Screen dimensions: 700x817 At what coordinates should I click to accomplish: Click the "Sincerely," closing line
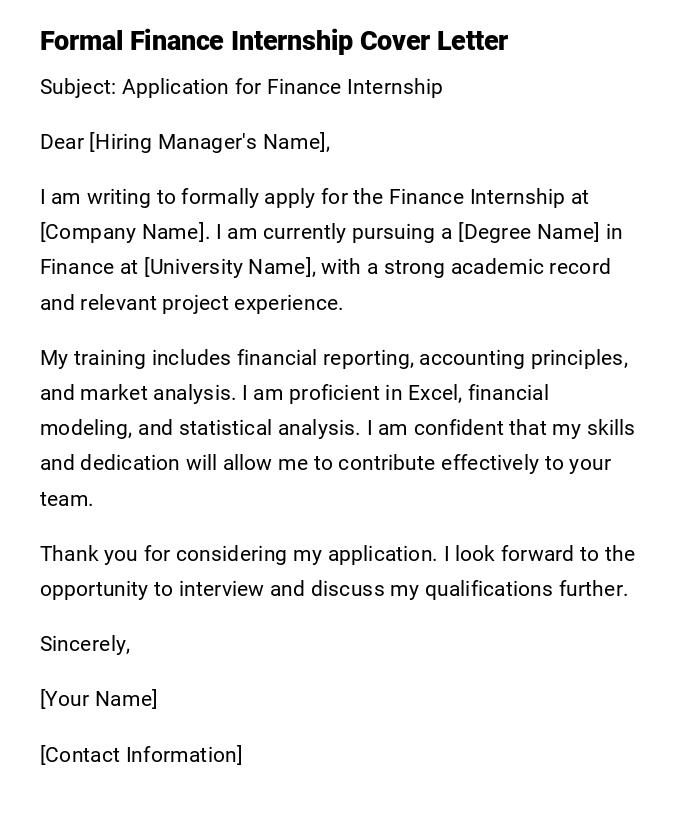[x=85, y=644]
